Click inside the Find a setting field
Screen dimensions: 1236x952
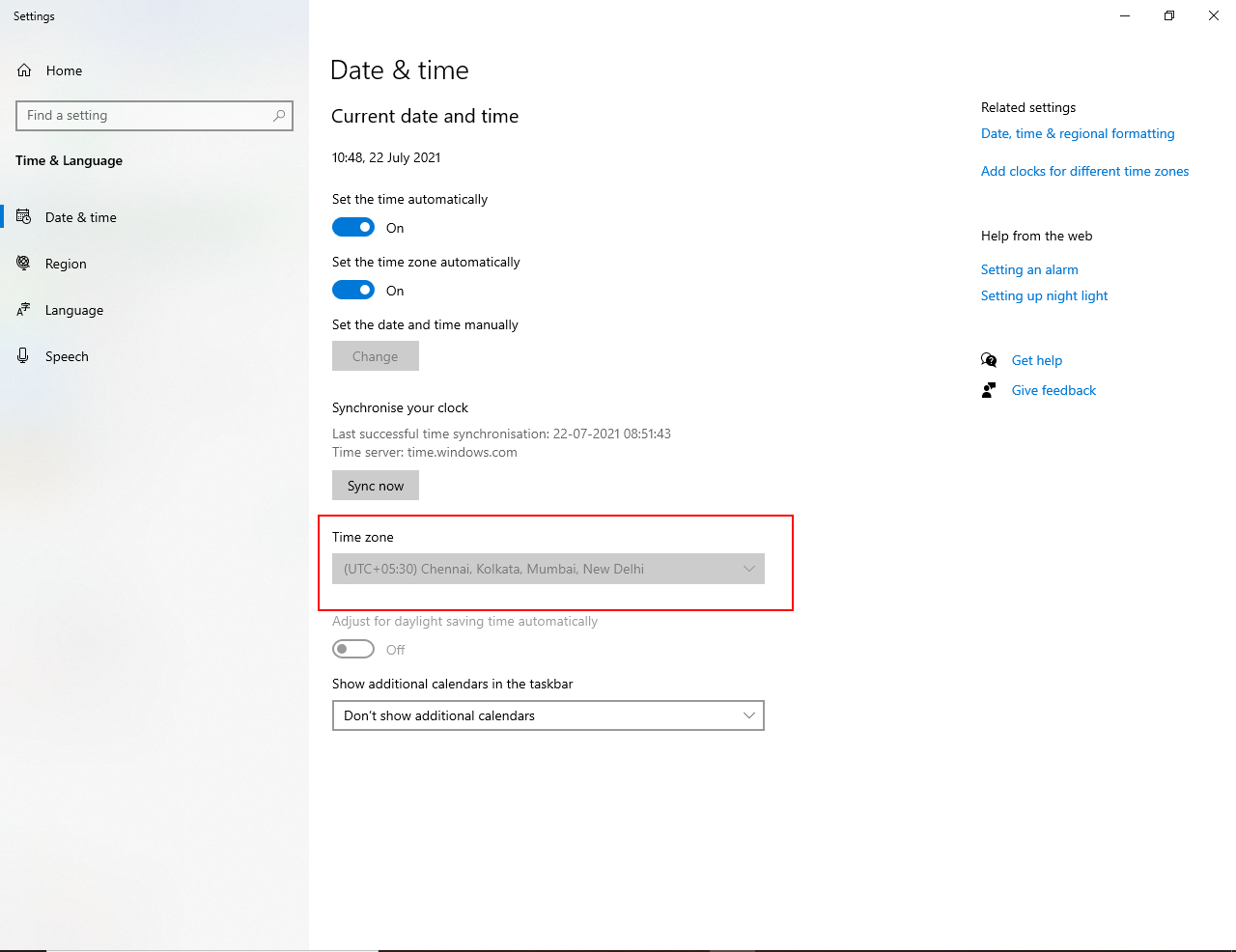pos(145,116)
